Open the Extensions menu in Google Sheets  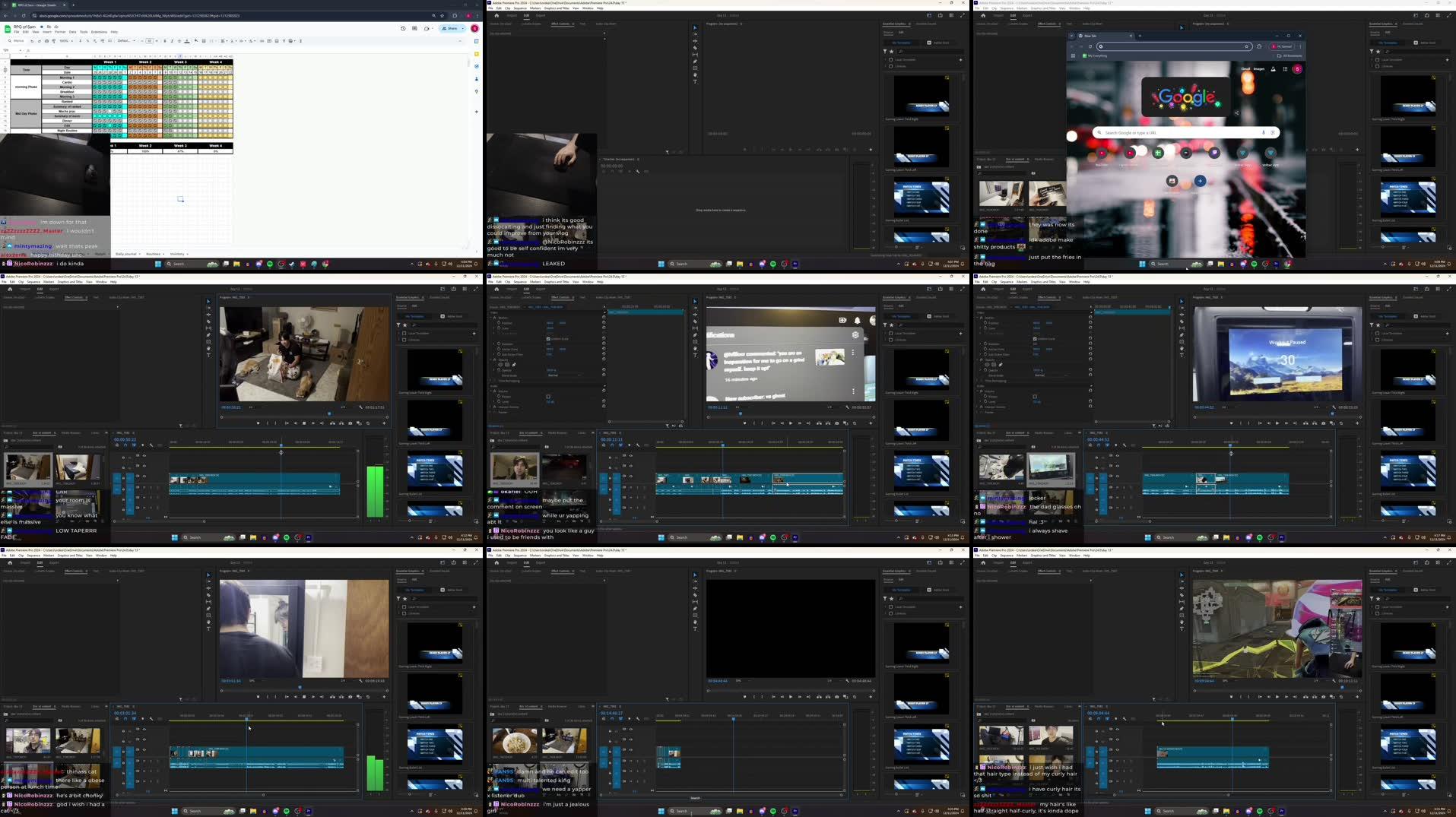[x=99, y=32]
